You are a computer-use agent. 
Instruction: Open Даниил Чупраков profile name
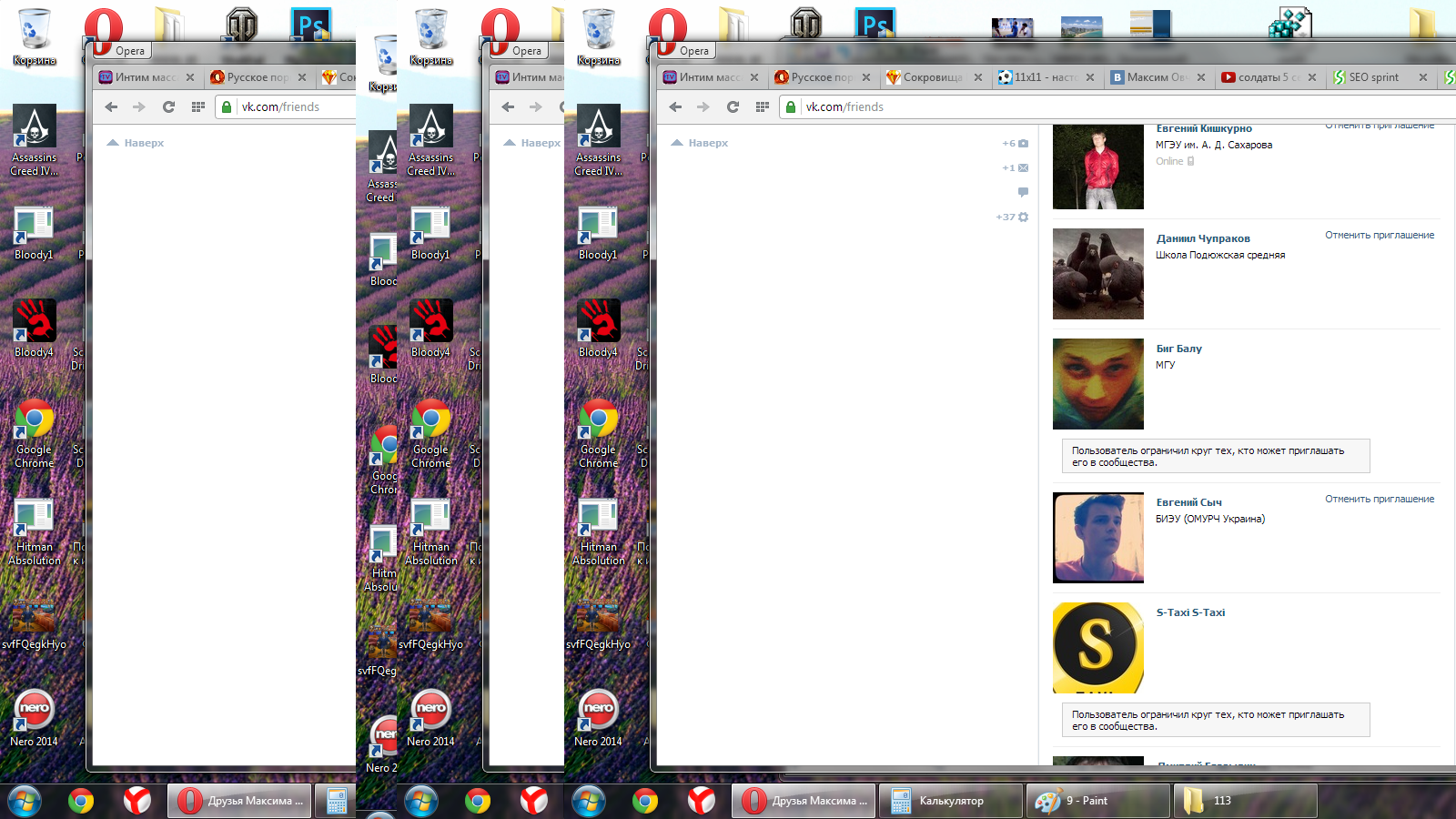(x=1203, y=238)
